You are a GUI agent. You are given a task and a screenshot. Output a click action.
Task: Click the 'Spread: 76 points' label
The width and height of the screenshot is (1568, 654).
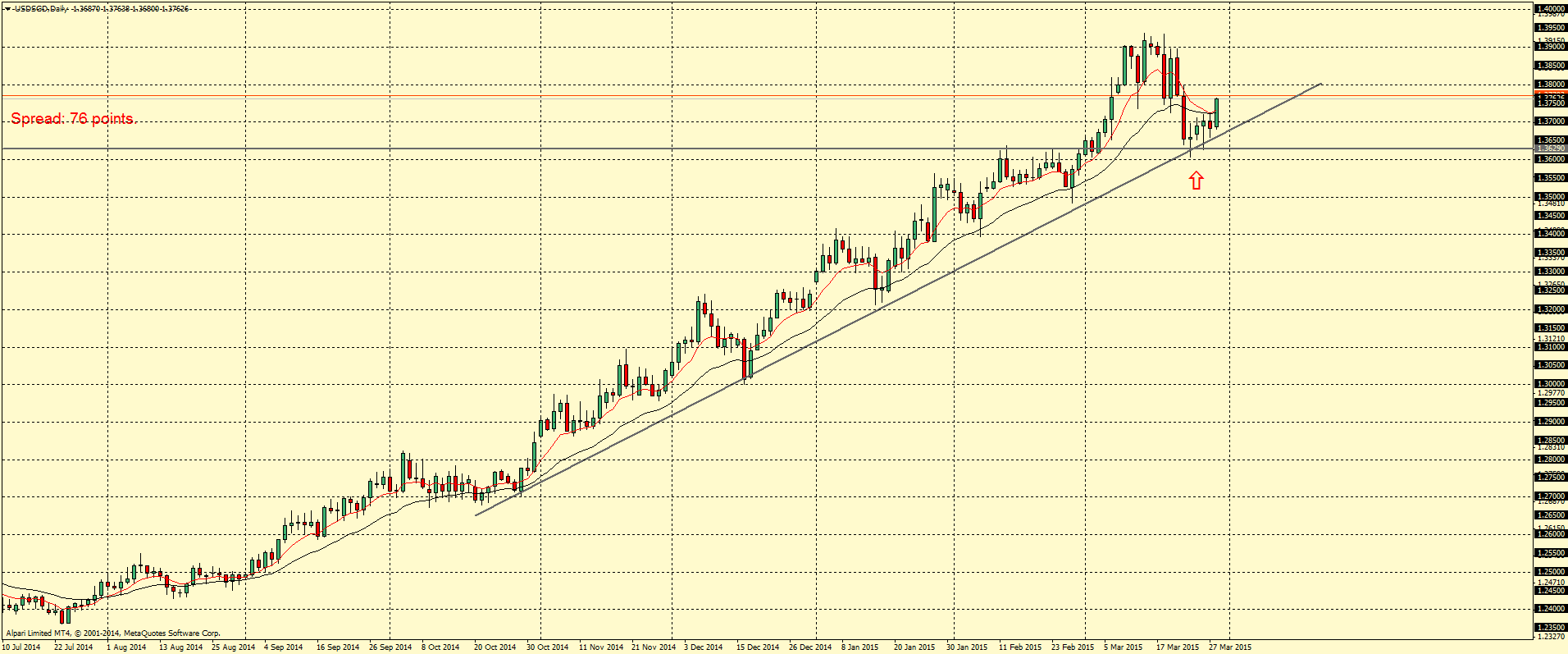[x=72, y=119]
